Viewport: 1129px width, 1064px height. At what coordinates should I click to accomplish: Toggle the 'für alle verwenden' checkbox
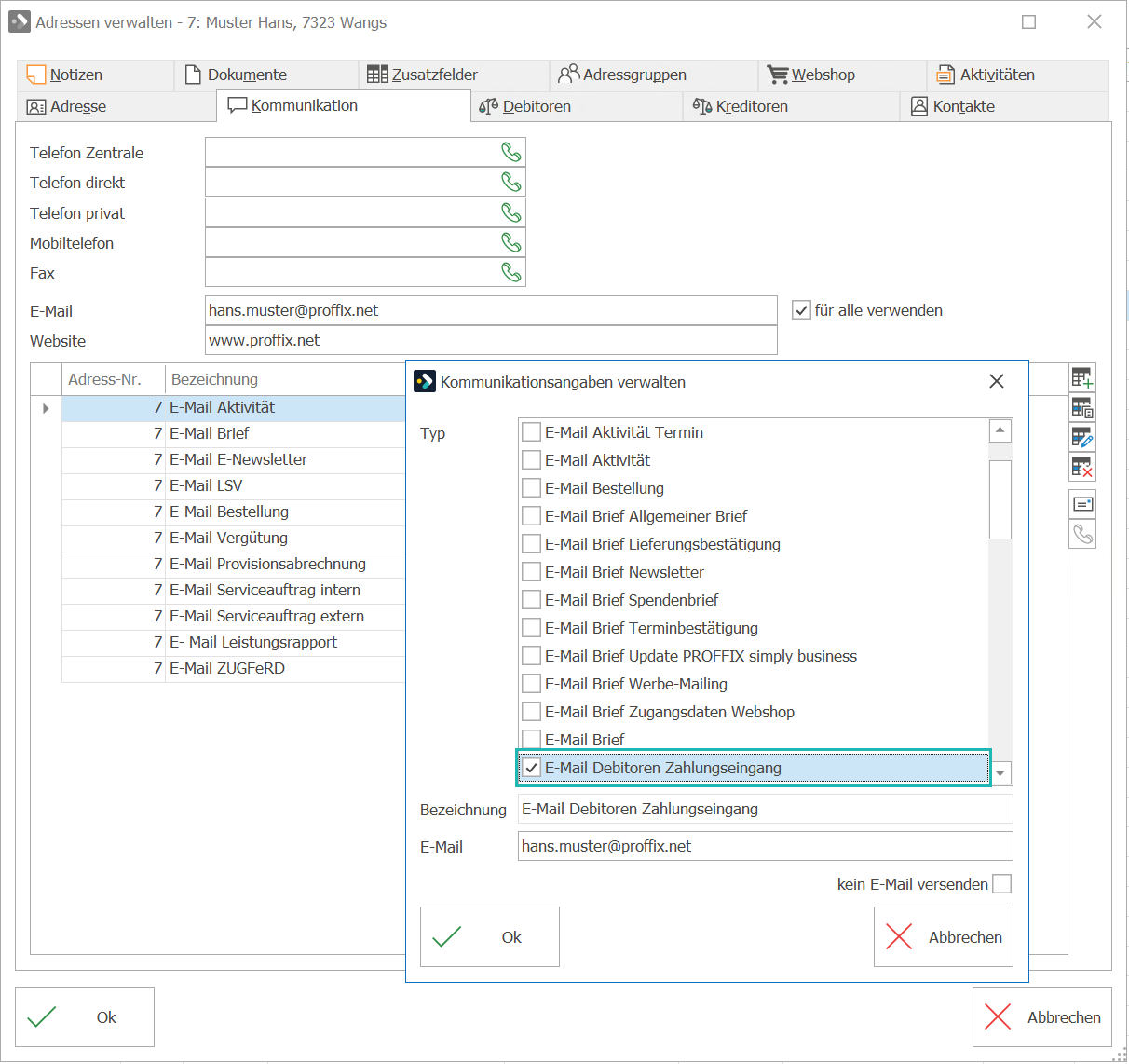801,310
